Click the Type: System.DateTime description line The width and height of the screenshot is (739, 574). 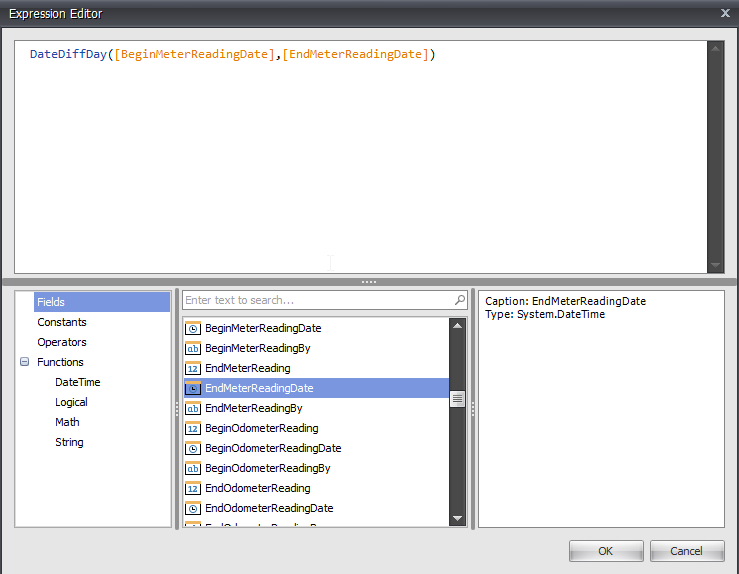545,314
